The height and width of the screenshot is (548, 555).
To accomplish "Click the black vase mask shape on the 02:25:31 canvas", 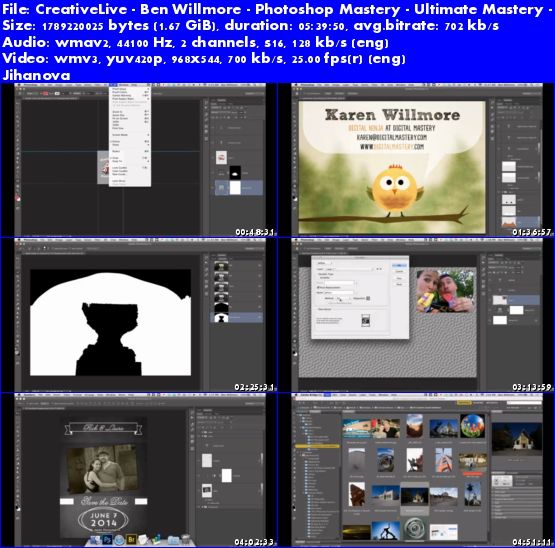I will [x=110, y=339].
